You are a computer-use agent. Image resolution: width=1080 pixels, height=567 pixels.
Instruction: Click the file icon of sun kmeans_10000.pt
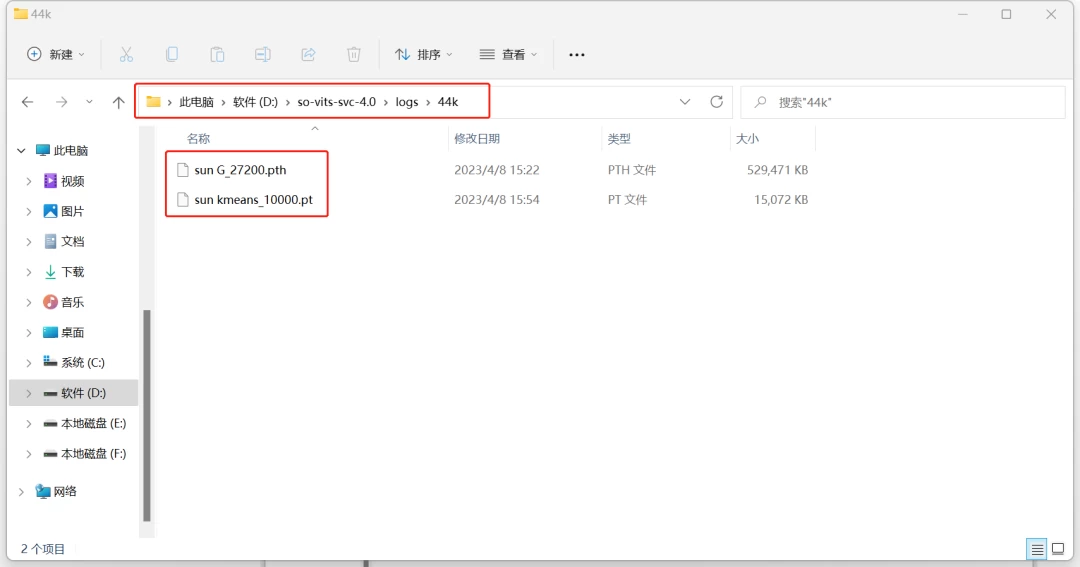tap(183, 200)
